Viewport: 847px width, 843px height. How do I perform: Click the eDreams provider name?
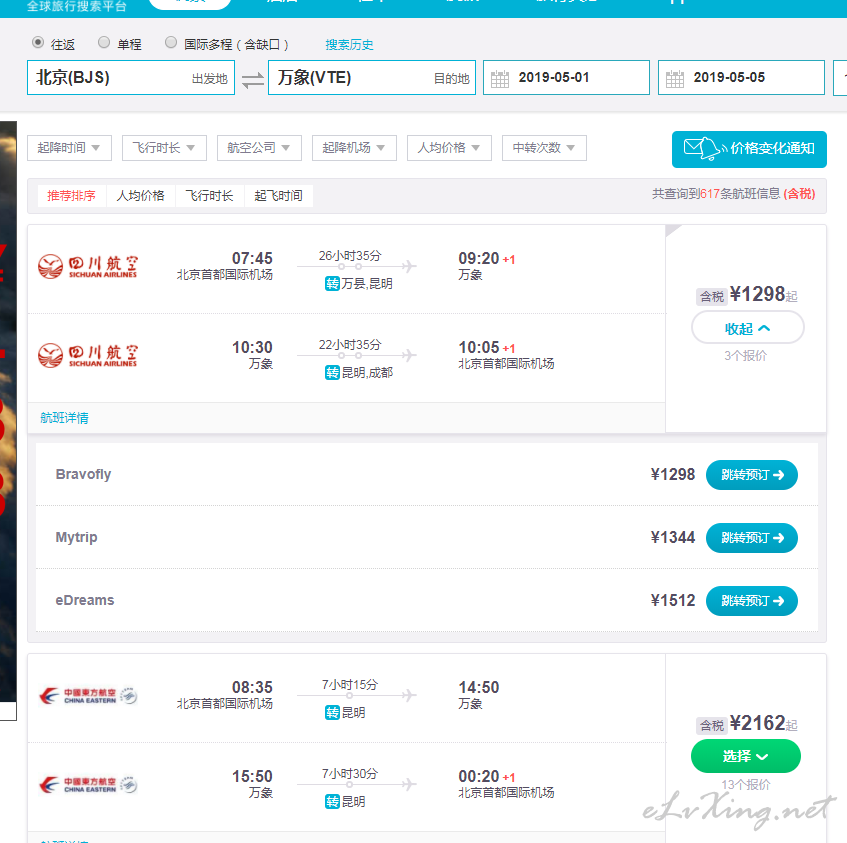click(85, 600)
